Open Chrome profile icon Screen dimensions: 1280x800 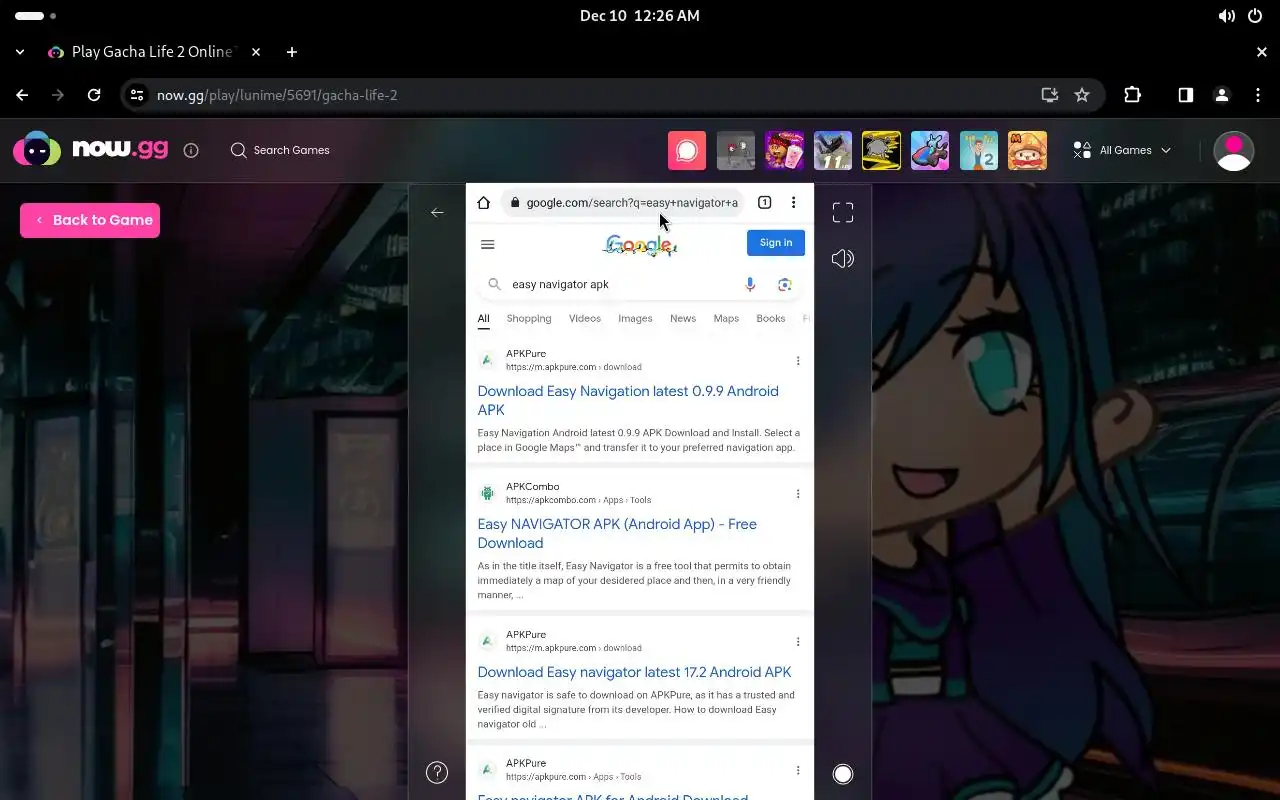tap(1221, 95)
